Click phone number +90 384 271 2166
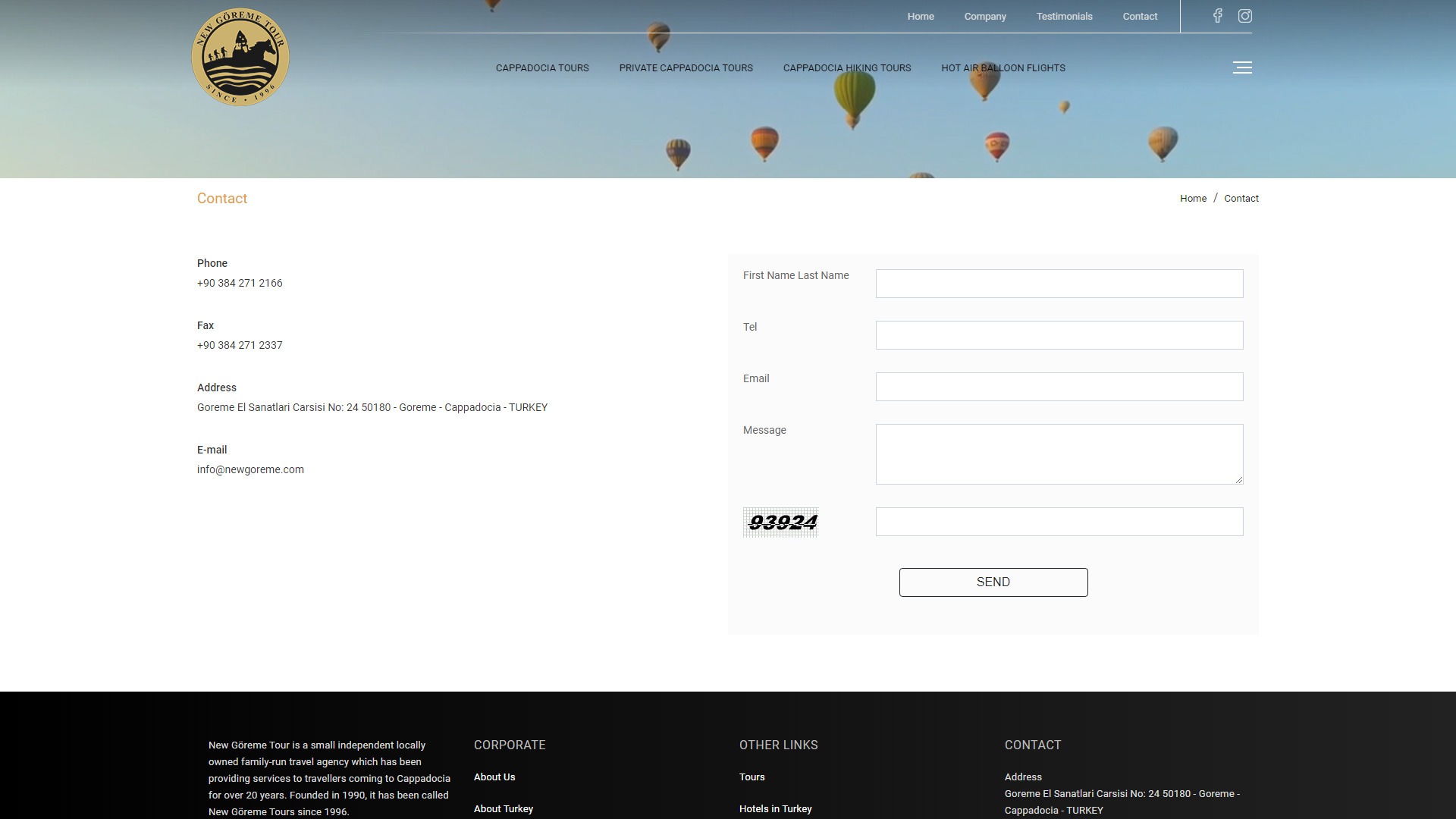This screenshot has width=1456, height=819. point(240,283)
